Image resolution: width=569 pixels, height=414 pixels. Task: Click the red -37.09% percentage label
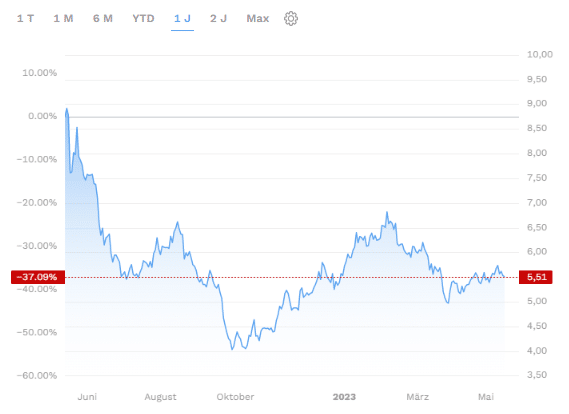click(x=38, y=277)
